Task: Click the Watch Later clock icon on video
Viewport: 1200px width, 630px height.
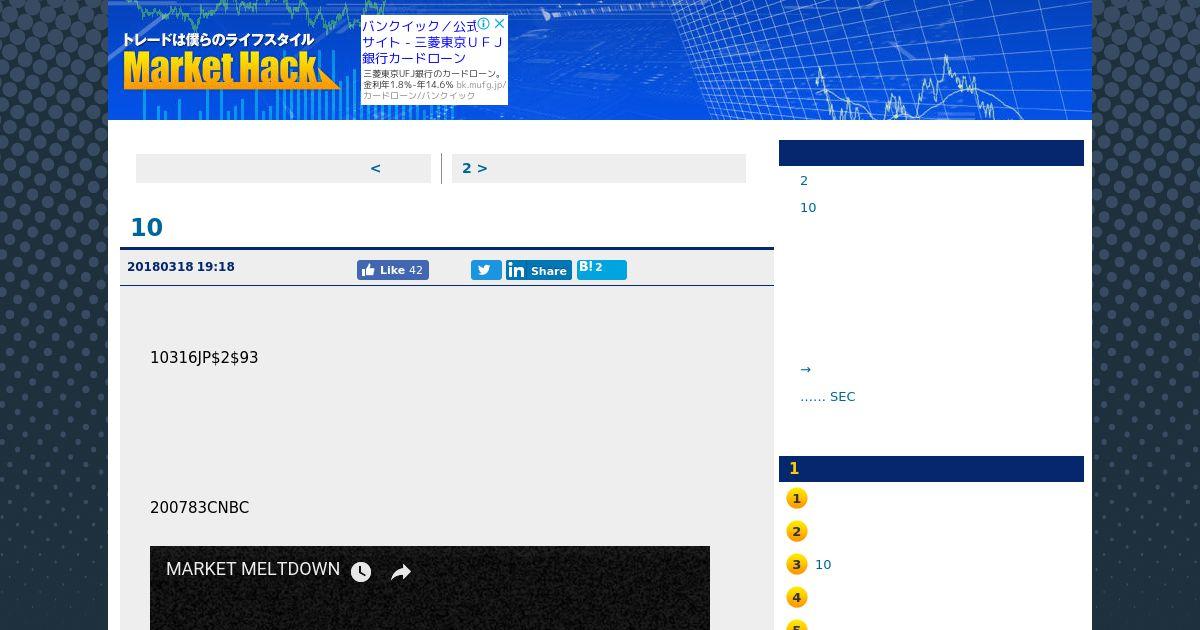Action: pos(361,572)
